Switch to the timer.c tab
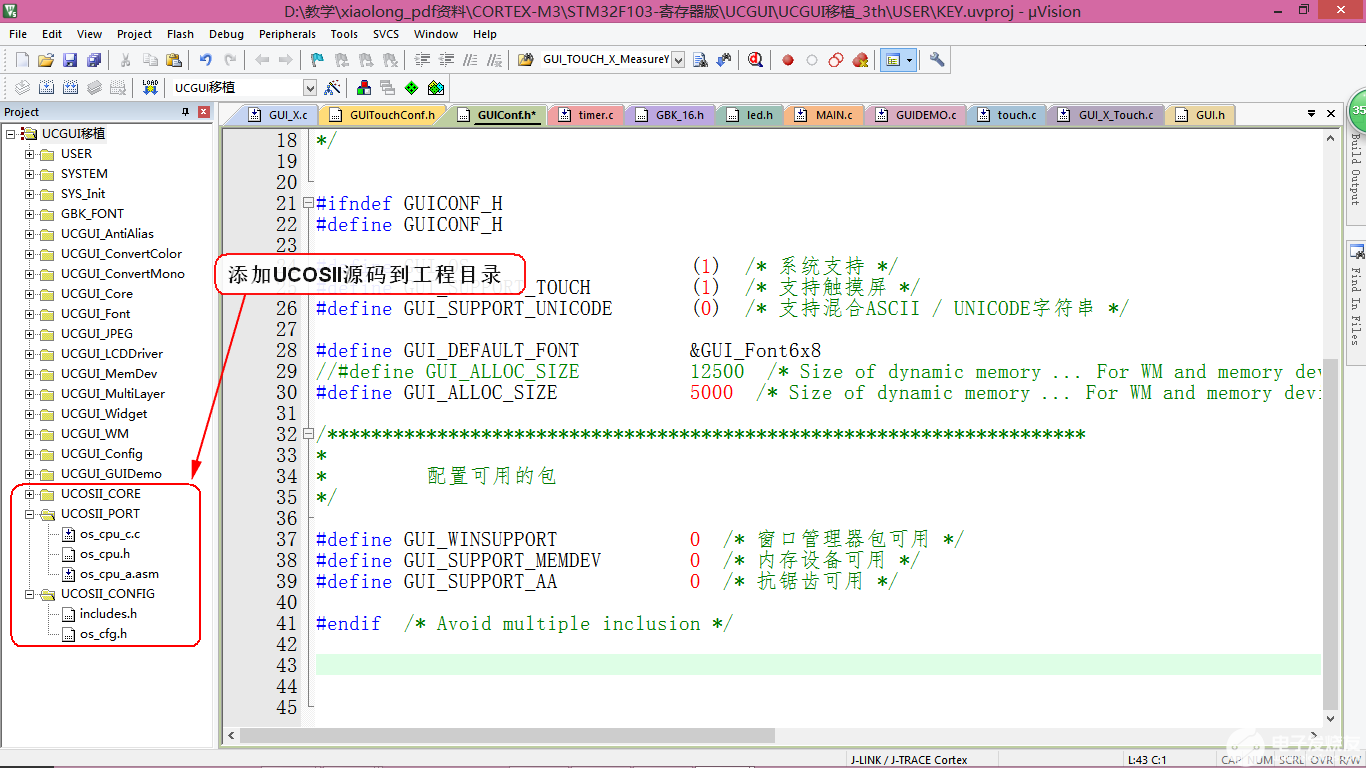The width and height of the screenshot is (1366, 768). 587,115
